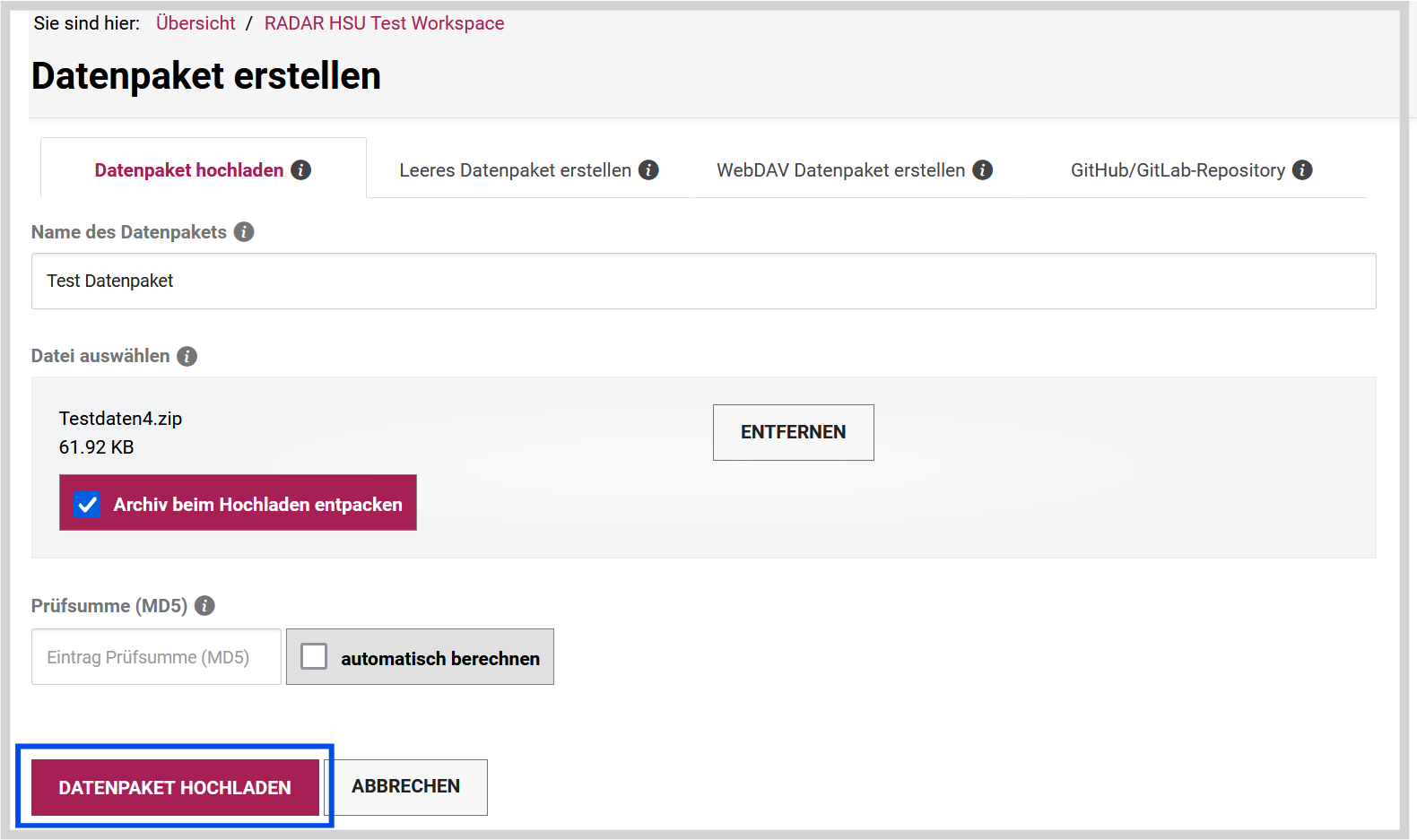This screenshot has height=840, width=1417.
Task: Click info icon beside Datenpaket hochladen tab
Action: [x=301, y=169]
